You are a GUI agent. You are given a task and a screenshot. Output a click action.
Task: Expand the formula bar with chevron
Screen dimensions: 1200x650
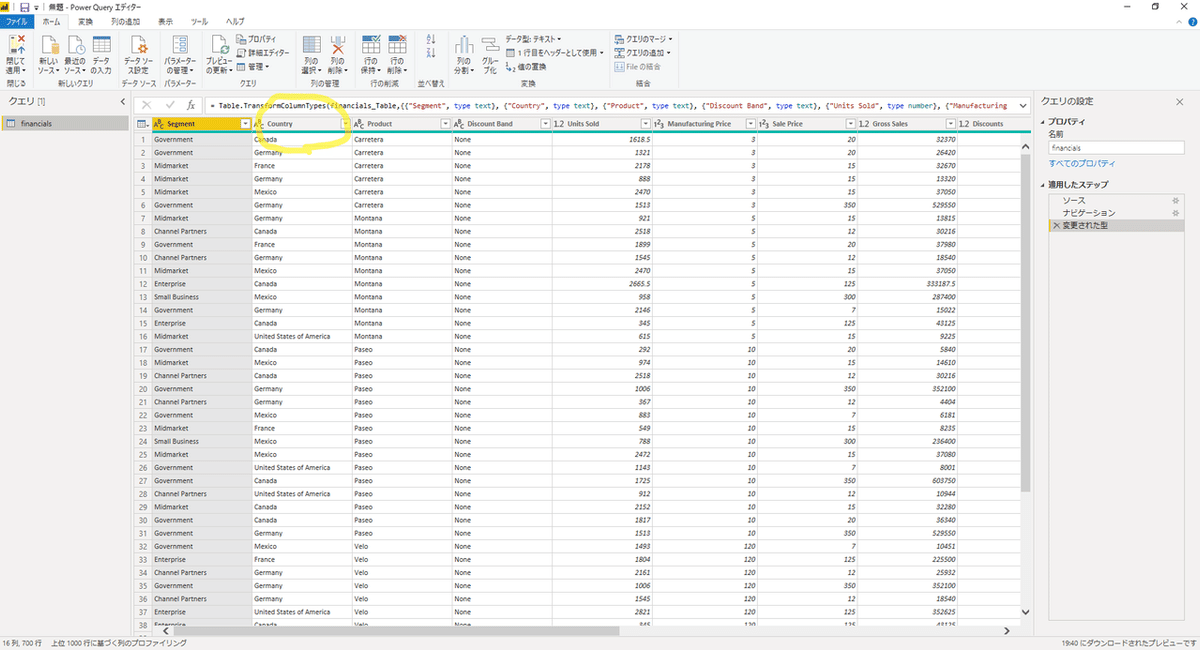[x=1023, y=104]
